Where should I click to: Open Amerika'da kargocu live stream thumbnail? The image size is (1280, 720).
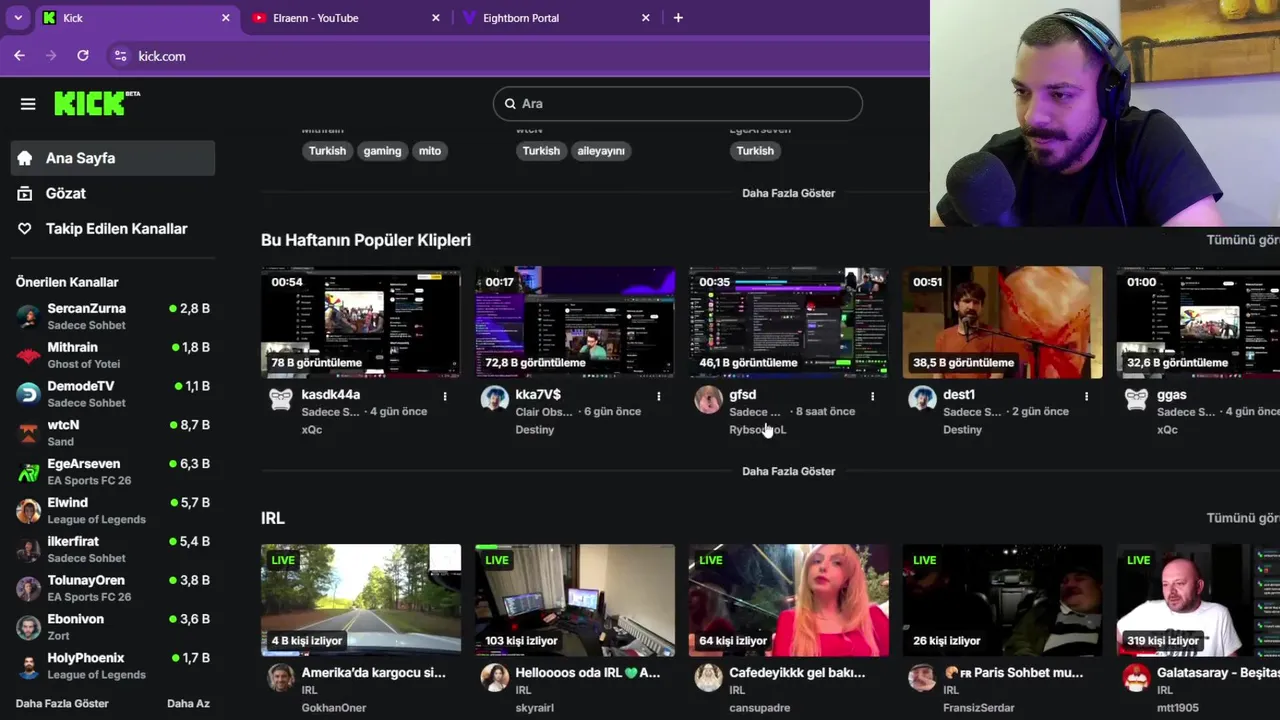tap(361, 600)
